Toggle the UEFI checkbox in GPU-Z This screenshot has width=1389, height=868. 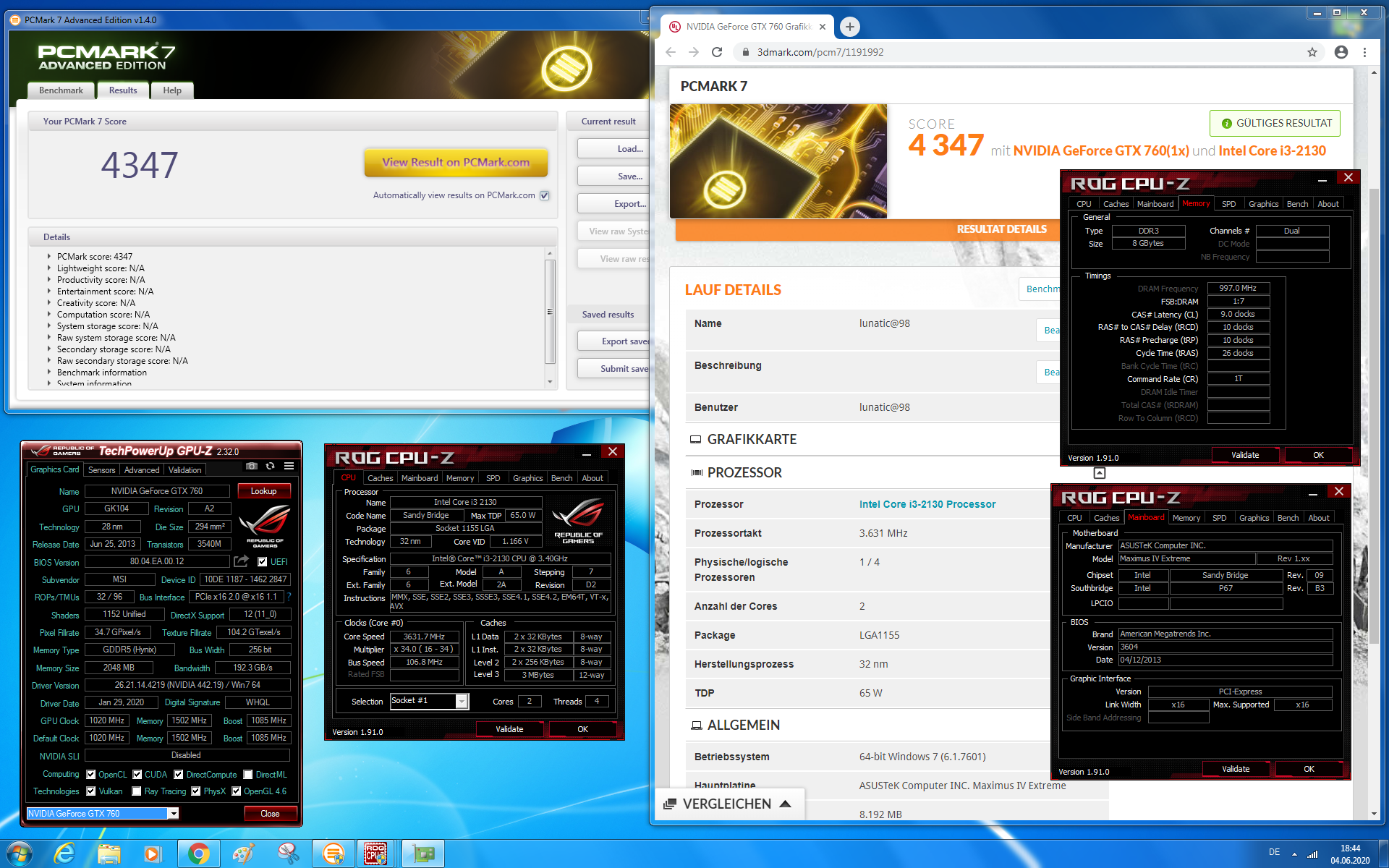(263, 561)
